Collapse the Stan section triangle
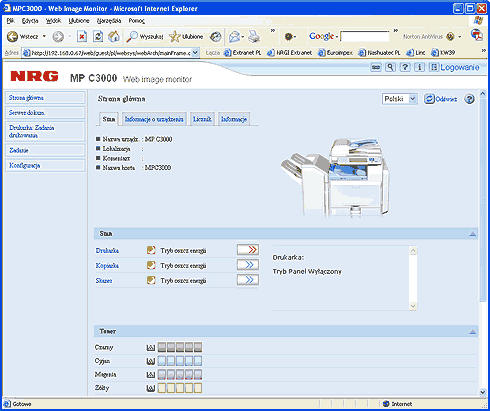 coord(473,234)
